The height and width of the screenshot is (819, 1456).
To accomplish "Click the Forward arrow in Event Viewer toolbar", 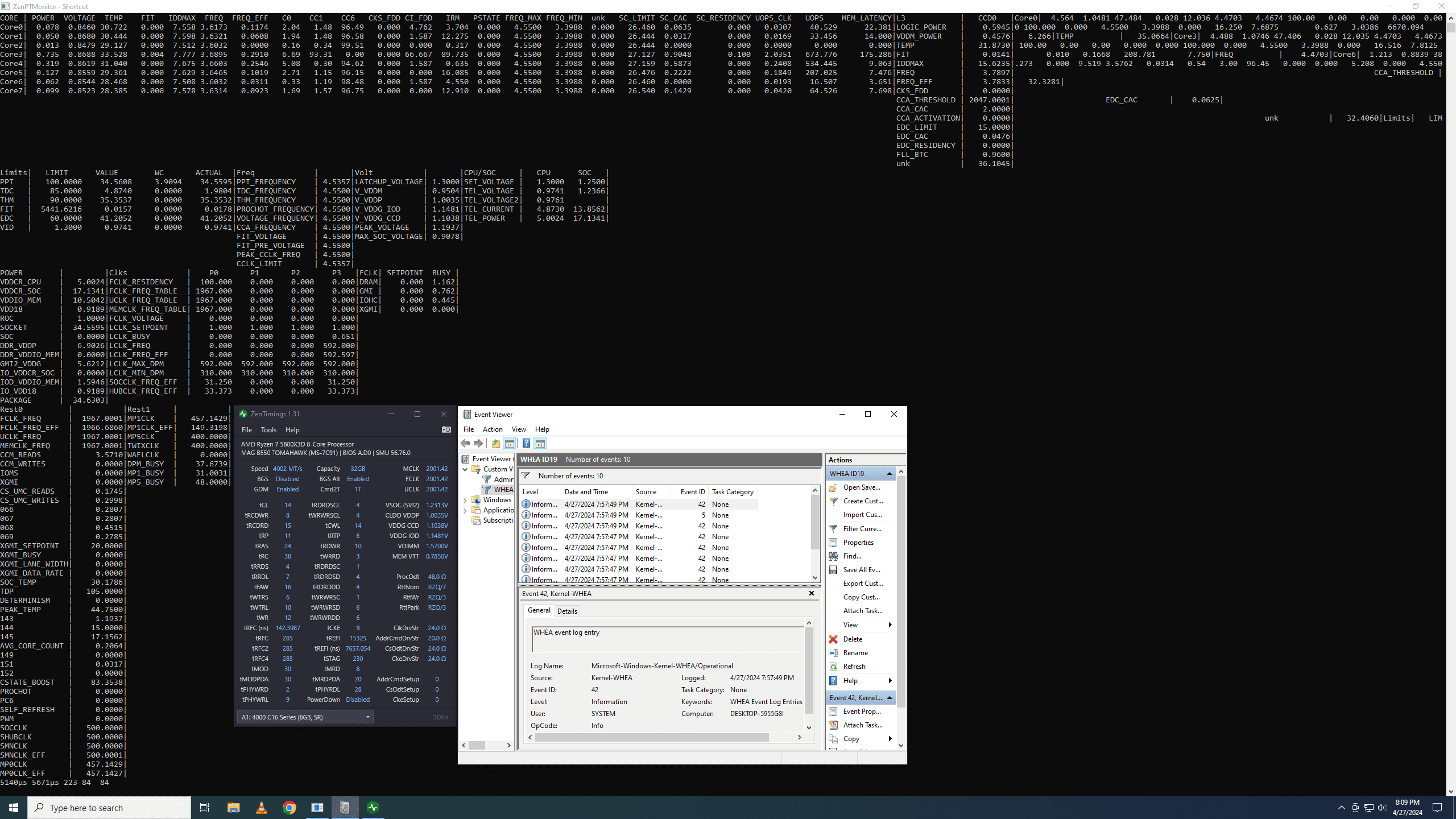I will (x=478, y=444).
